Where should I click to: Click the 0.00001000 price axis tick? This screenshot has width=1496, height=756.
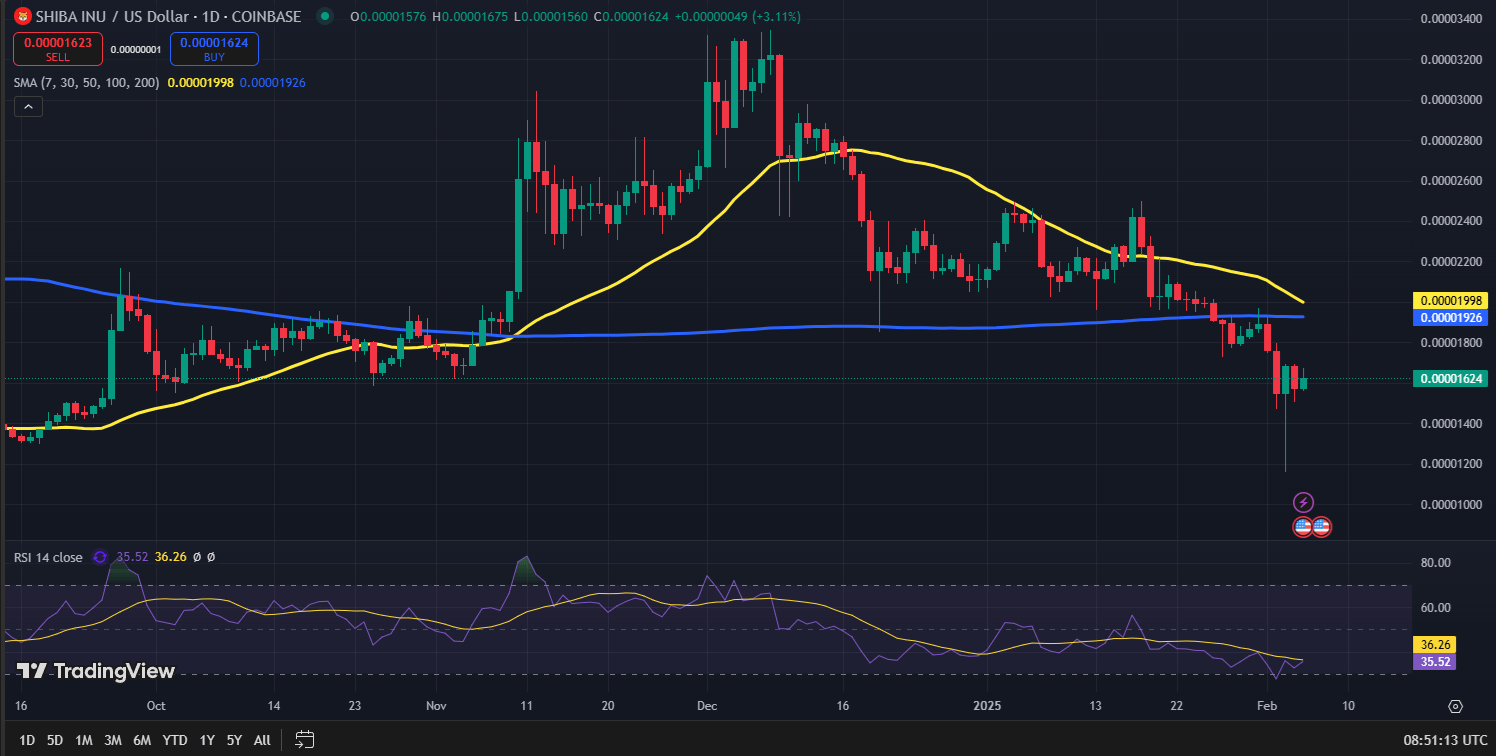(x=1450, y=504)
